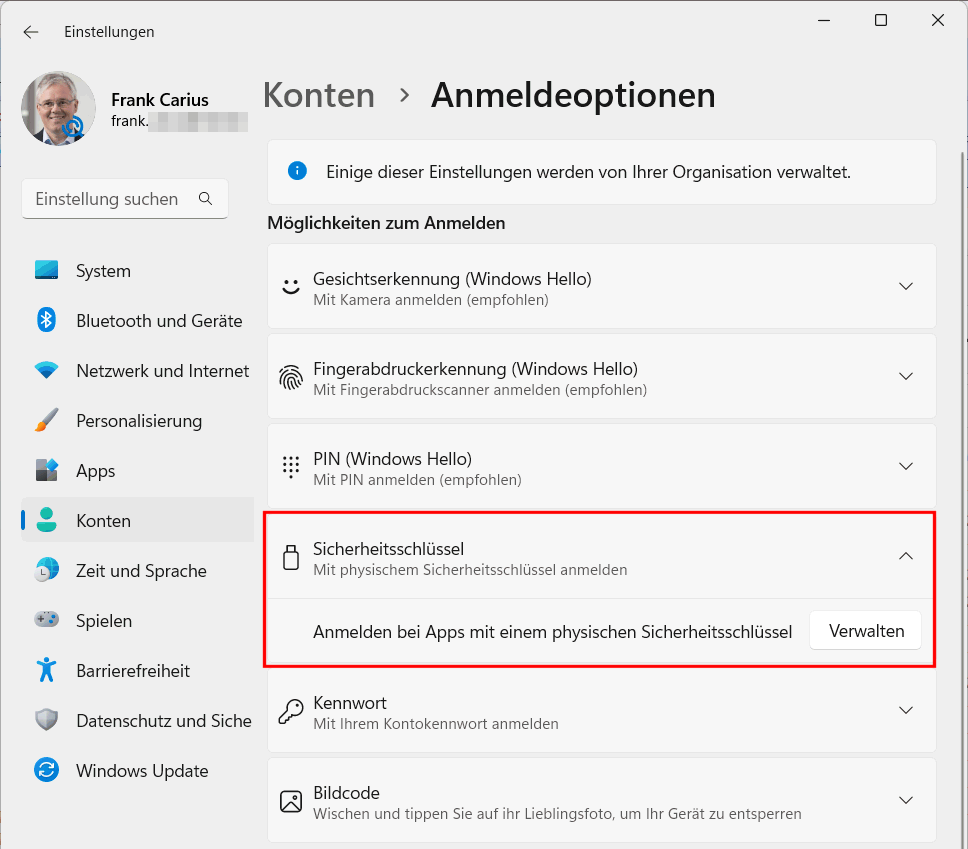Open Spielen settings page
Image resolution: width=968 pixels, height=849 pixels.
(x=138, y=621)
